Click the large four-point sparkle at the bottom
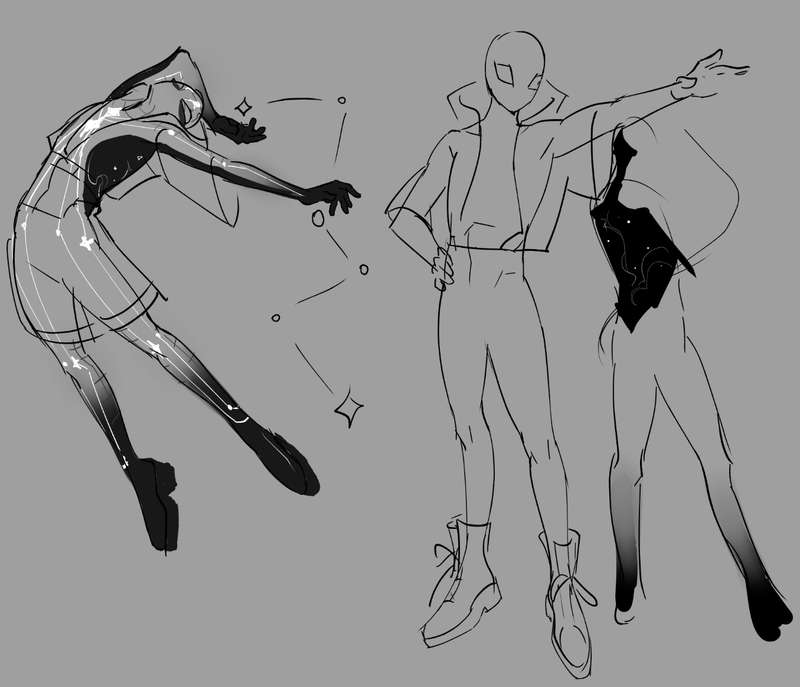The width and height of the screenshot is (800, 687). [348, 407]
